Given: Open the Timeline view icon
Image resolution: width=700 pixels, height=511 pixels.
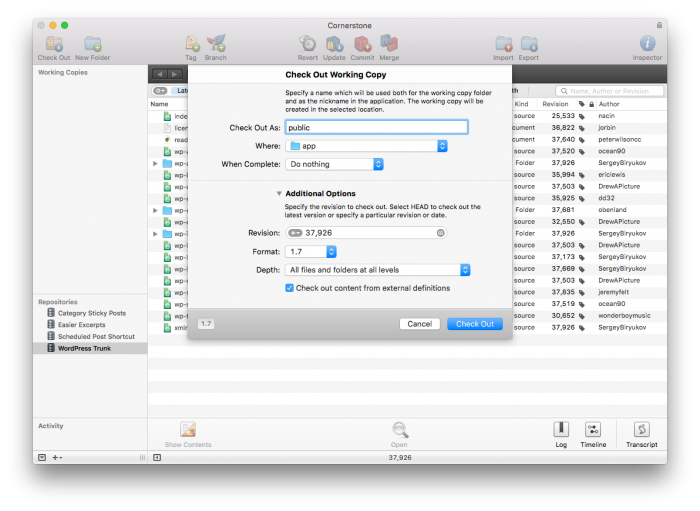Looking at the screenshot, I should pos(593,429).
